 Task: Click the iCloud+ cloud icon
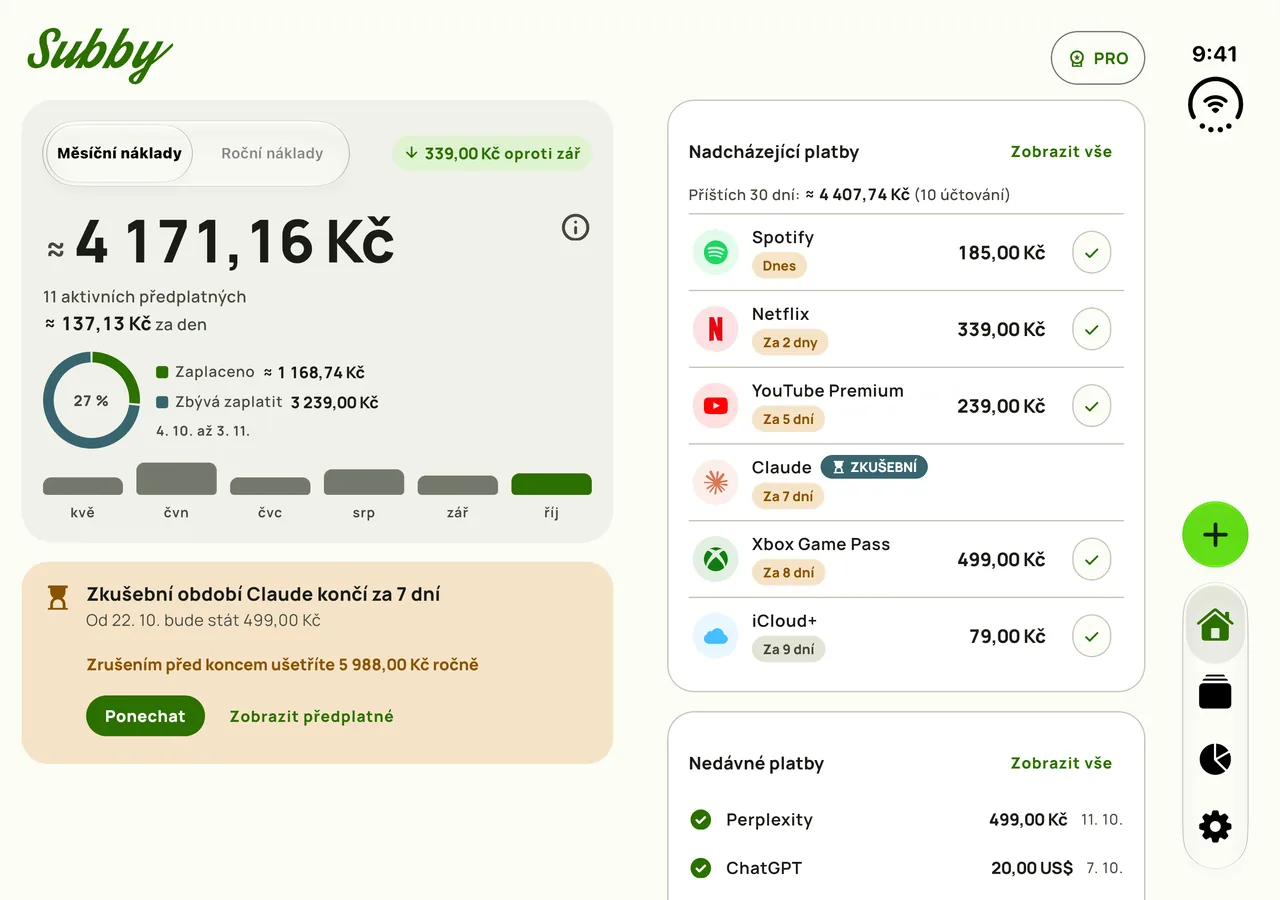(715, 636)
